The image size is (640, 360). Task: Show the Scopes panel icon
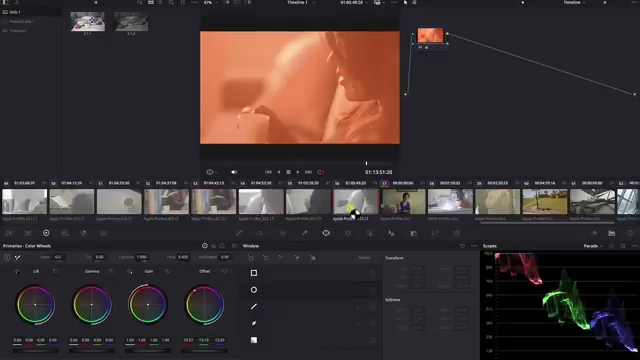click(x=612, y=233)
